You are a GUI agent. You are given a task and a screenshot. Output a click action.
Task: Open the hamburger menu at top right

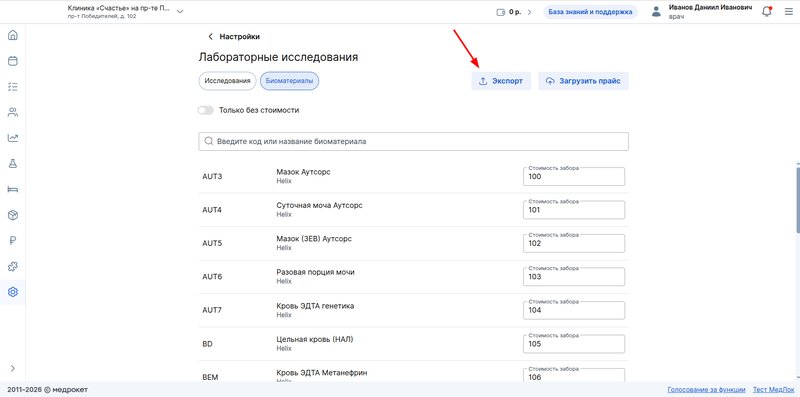789,12
